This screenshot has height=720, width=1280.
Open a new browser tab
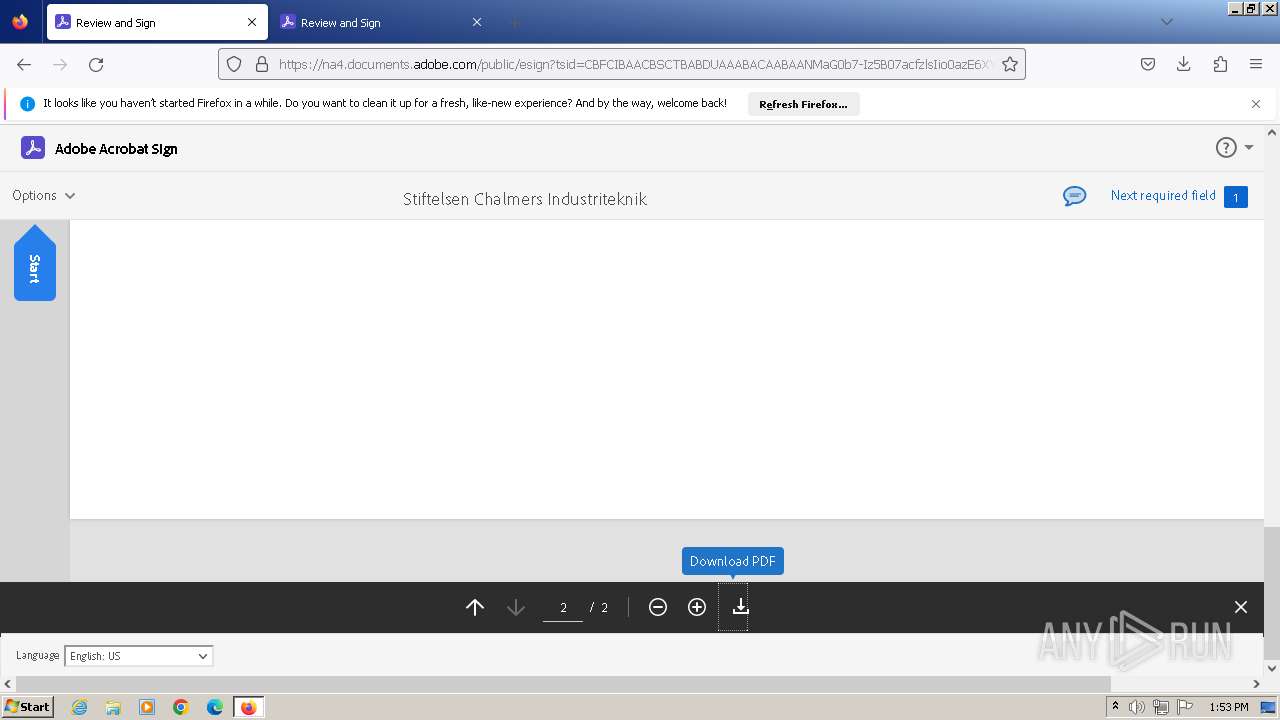click(x=514, y=22)
